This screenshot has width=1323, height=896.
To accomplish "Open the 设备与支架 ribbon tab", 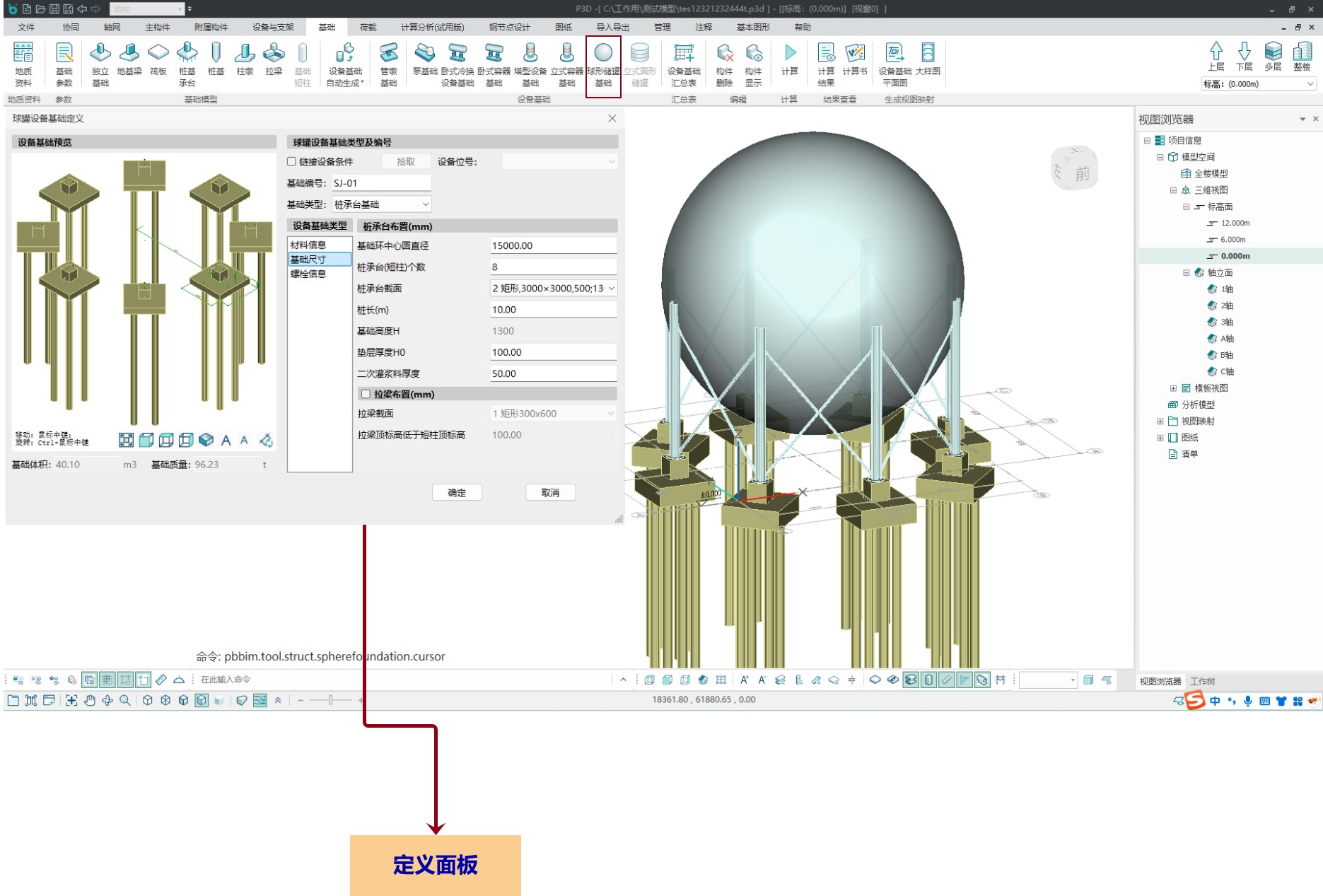I will [x=273, y=28].
